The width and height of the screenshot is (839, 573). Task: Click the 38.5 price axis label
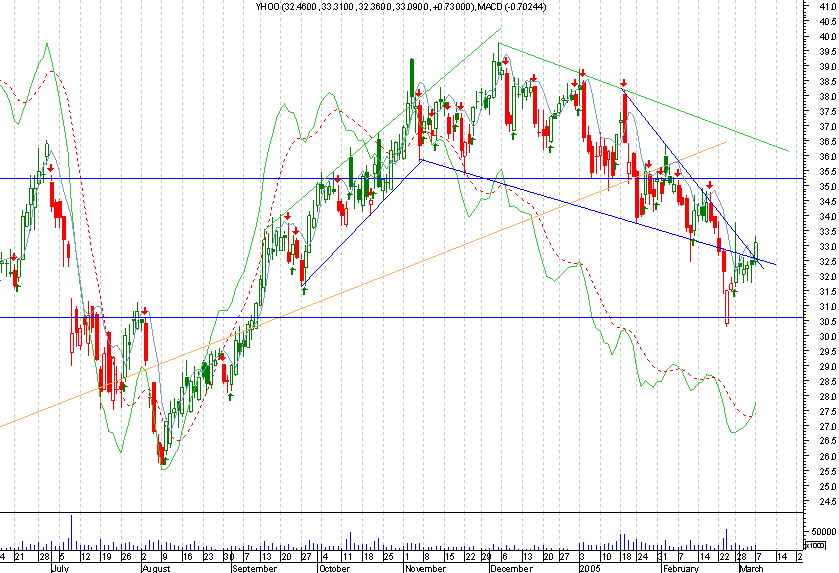coord(827,81)
